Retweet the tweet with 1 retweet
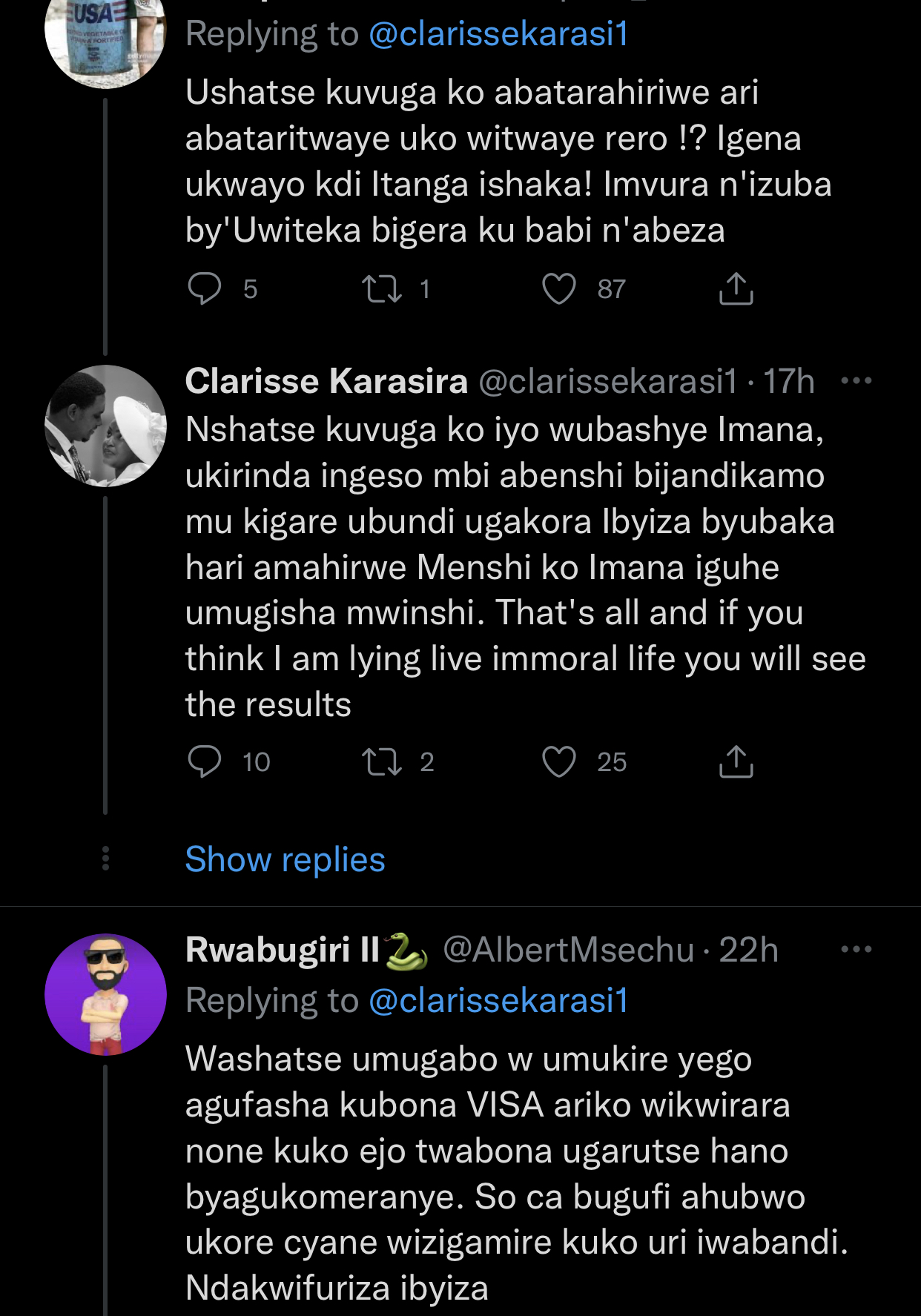Viewport: 921px width, 1316px height. [x=381, y=288]
